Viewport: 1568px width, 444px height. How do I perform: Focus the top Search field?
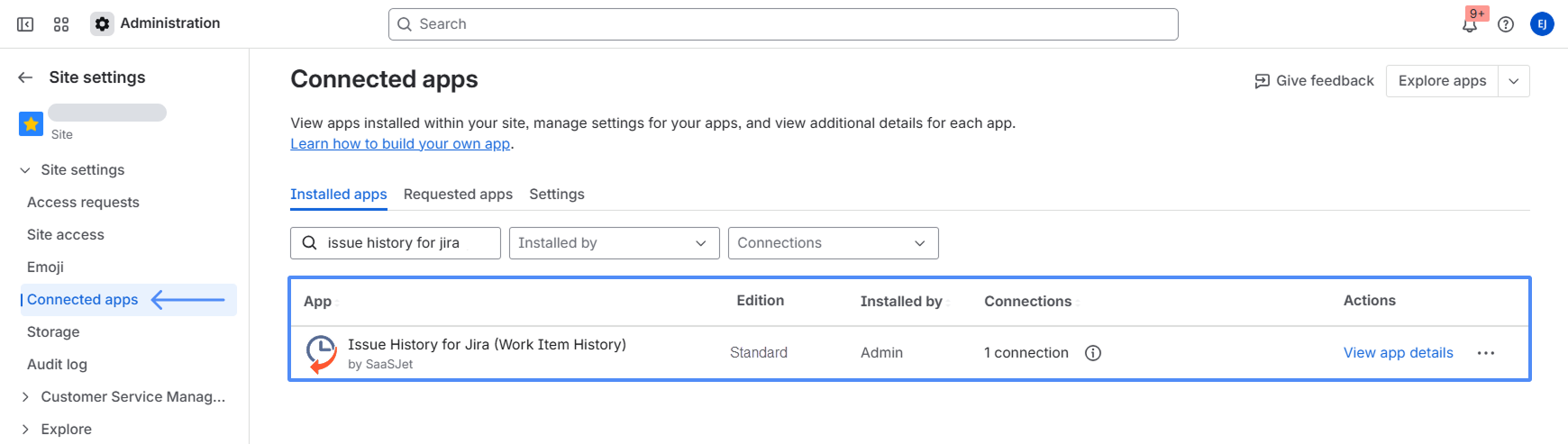coord(782,24)
